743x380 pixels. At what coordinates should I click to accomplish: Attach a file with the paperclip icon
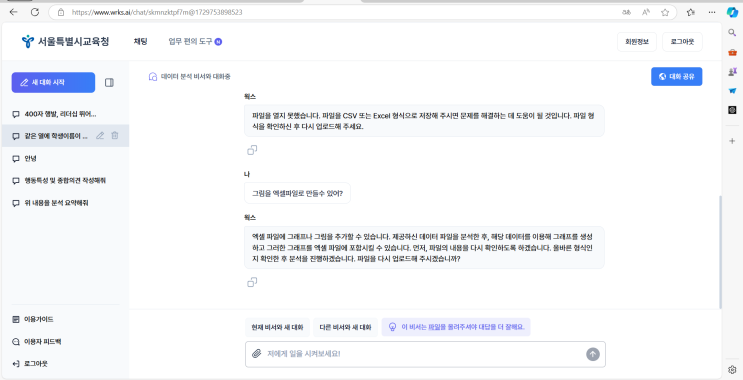click(x=256, y=354)
